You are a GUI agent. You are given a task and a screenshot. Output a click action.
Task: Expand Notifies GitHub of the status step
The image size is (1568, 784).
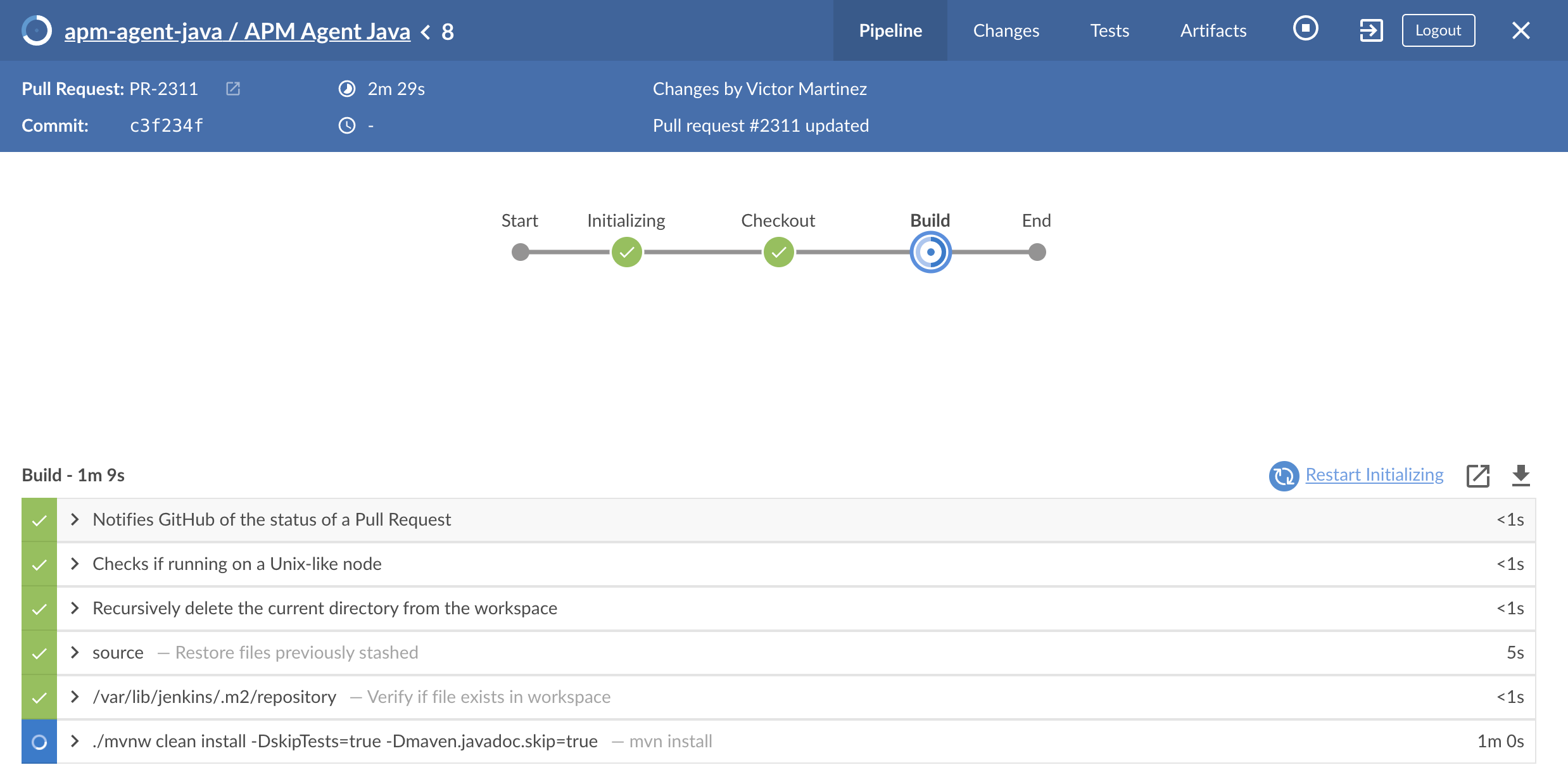[x=75, y=520]
